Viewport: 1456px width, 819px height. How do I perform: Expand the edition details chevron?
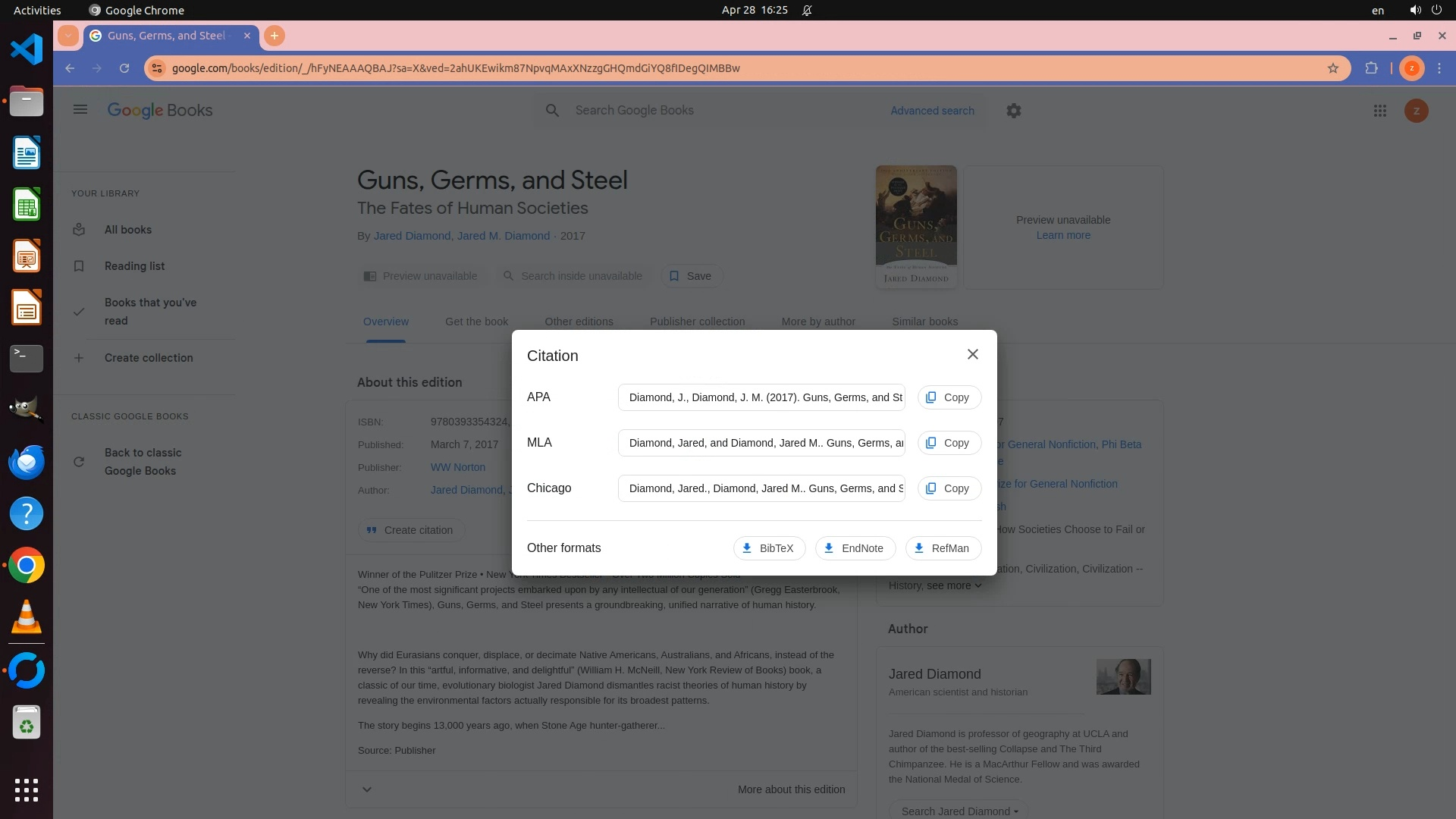[x=367, y=789]
